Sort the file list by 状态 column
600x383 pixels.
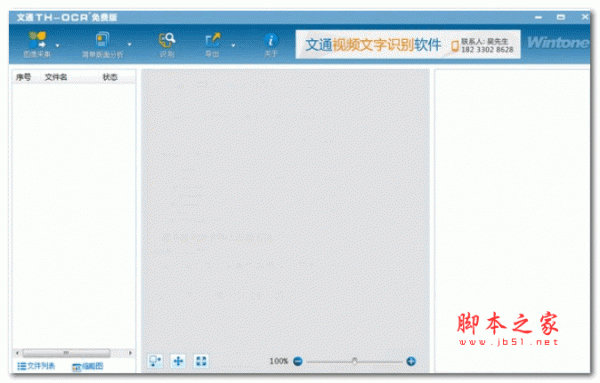point(110,77)
